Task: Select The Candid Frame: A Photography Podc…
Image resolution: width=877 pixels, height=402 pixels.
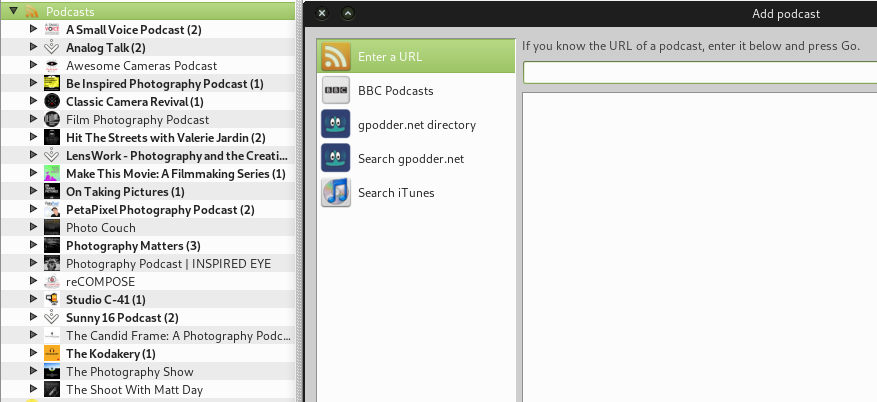Action: [x=178, y=335]
